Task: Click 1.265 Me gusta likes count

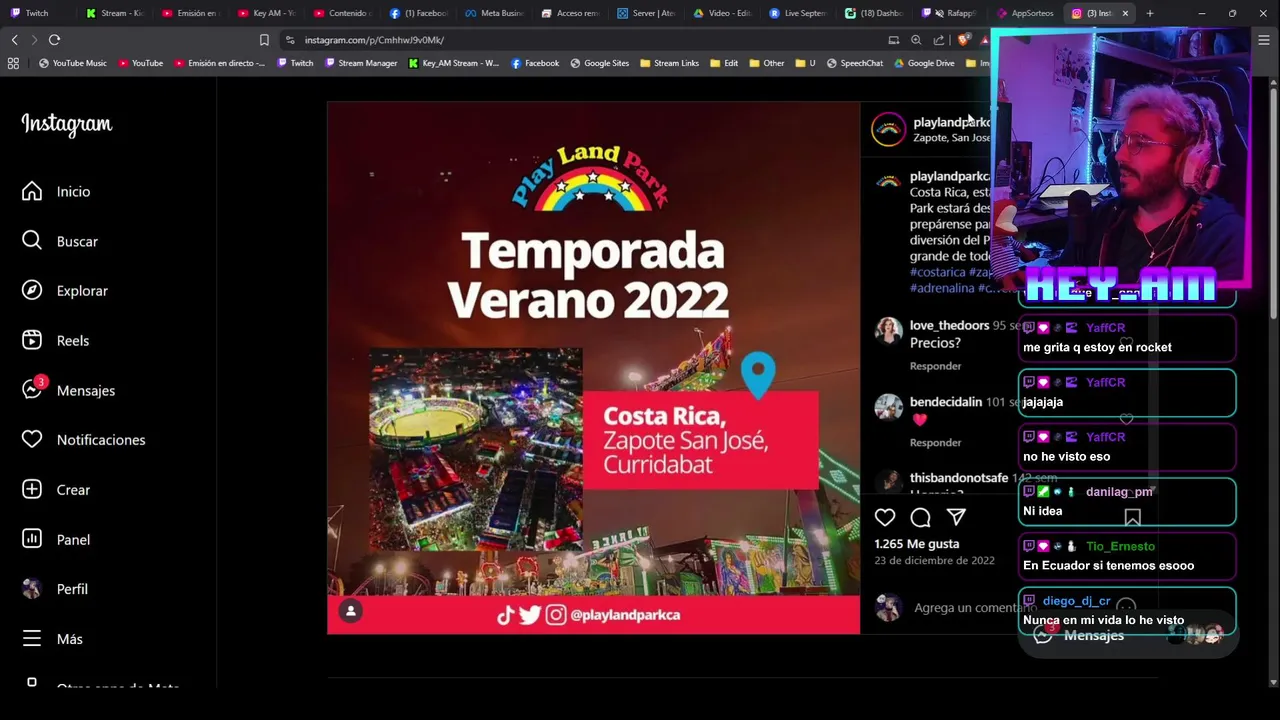Action: [x=917, y=544]
